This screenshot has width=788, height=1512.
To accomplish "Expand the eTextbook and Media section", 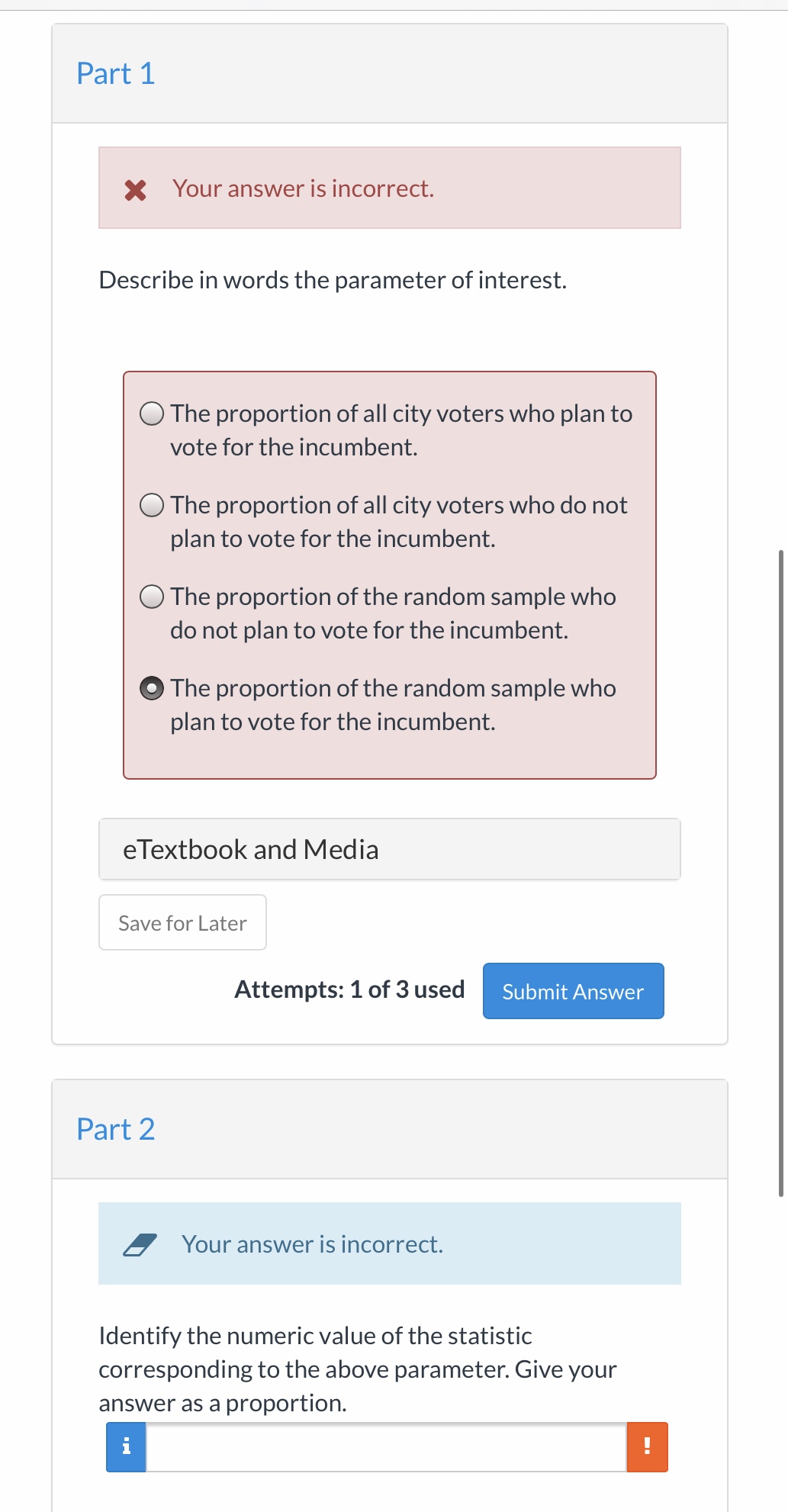I will pos(389,849).
